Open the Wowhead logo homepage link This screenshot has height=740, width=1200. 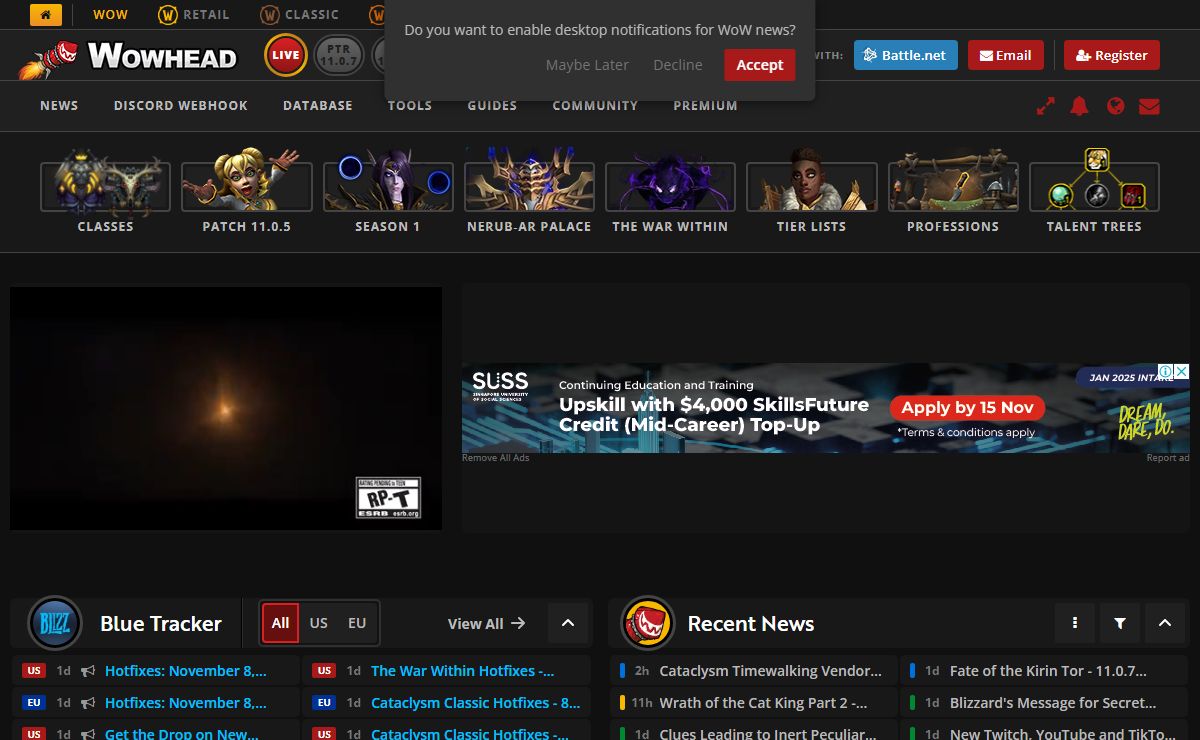click(x=128, y=57)
